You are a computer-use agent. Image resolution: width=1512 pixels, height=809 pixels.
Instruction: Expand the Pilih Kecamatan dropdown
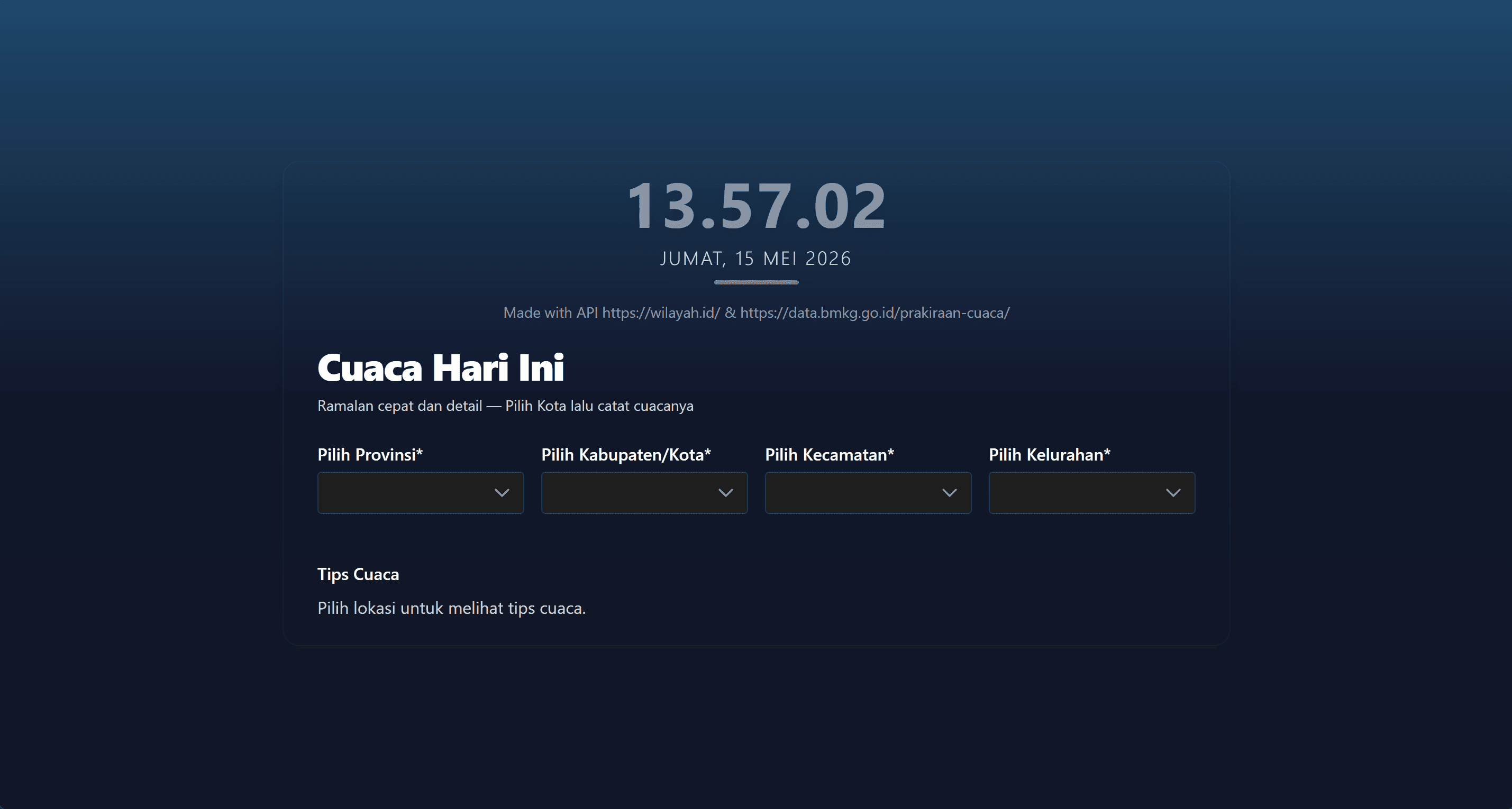[868, 493]
